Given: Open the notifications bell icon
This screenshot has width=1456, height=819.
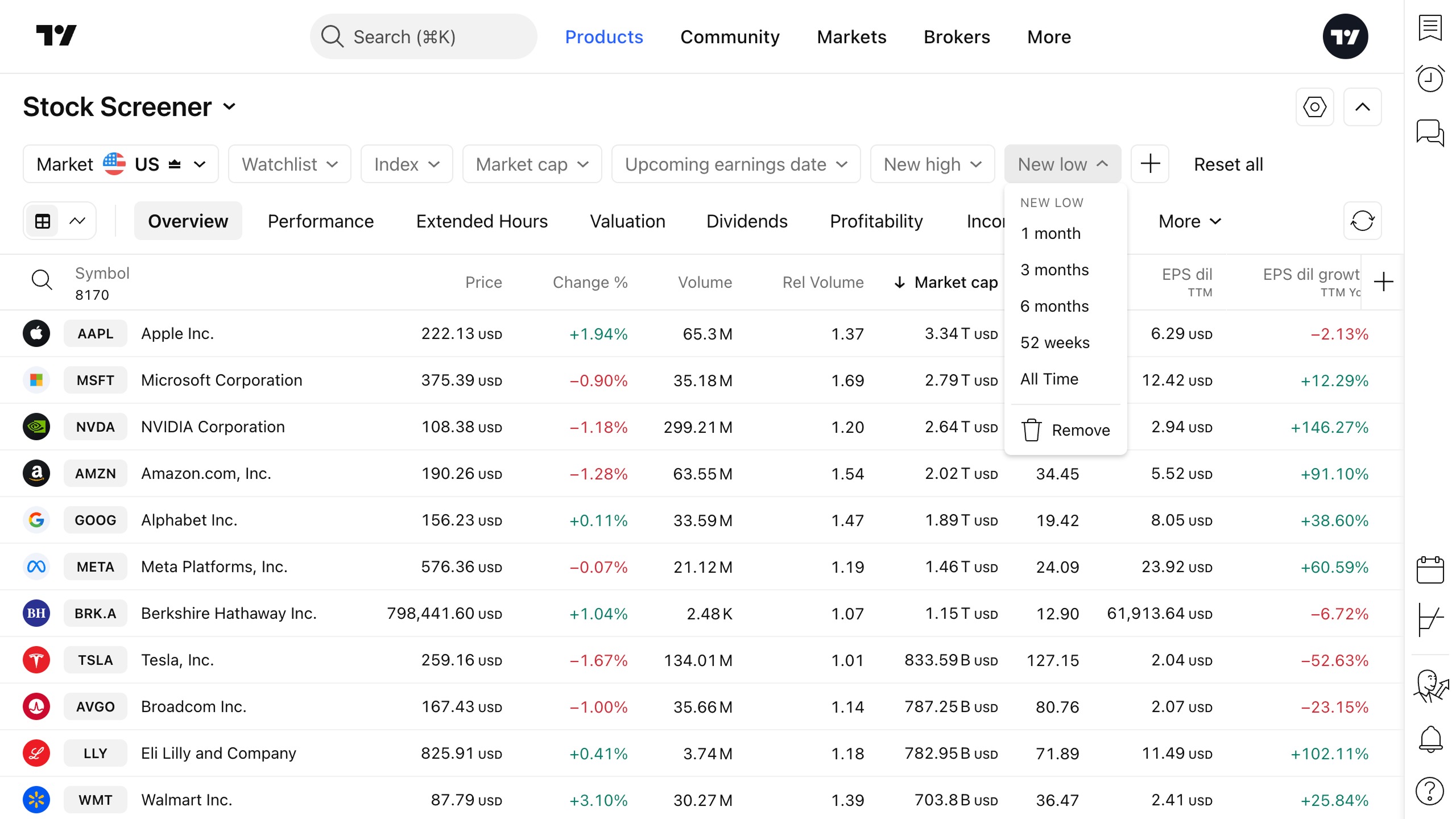Looking at the screenshot, I should [x=1430, y=739].
